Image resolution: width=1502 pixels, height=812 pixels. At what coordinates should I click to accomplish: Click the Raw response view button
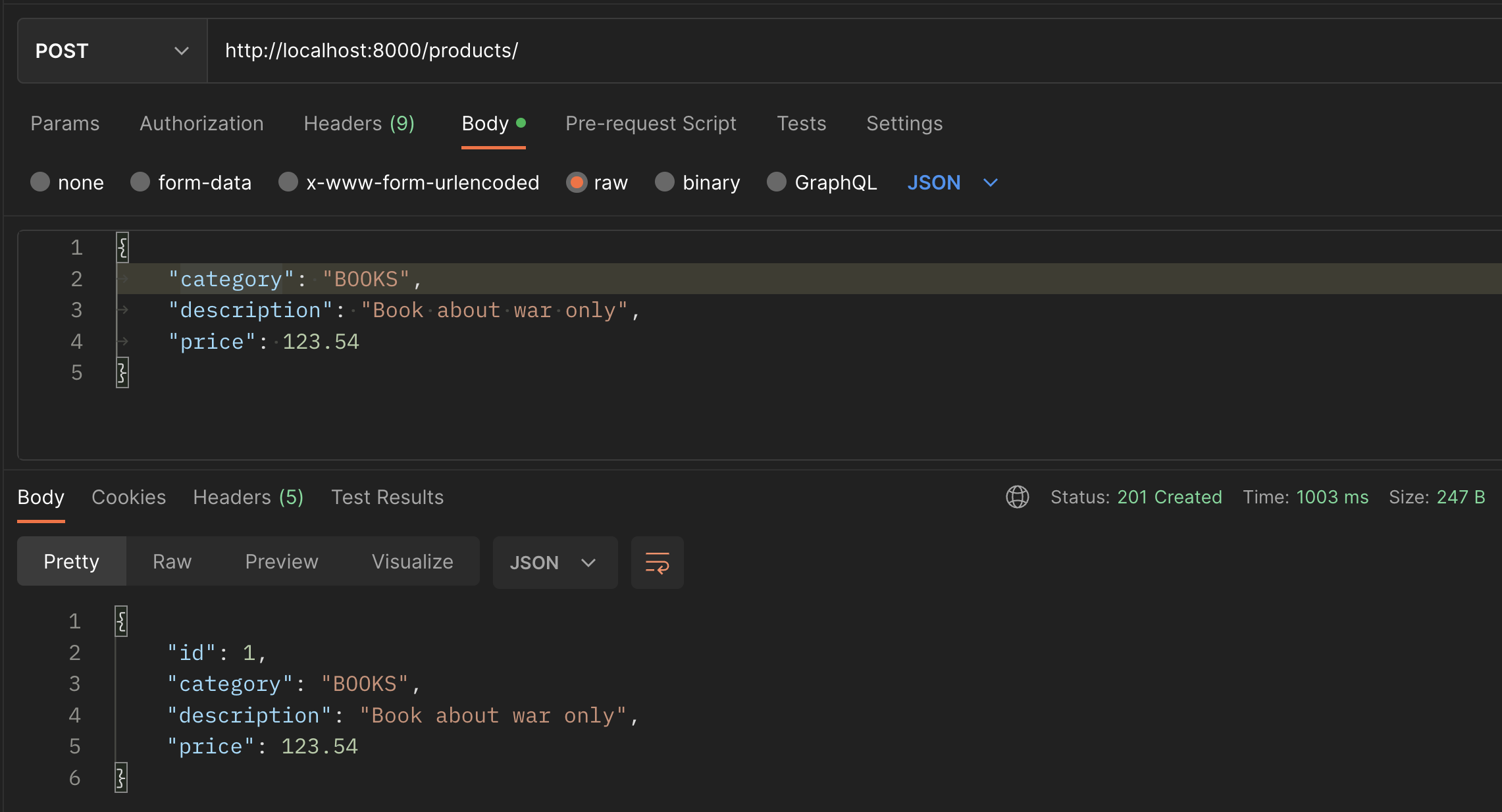tap(172, 561)
